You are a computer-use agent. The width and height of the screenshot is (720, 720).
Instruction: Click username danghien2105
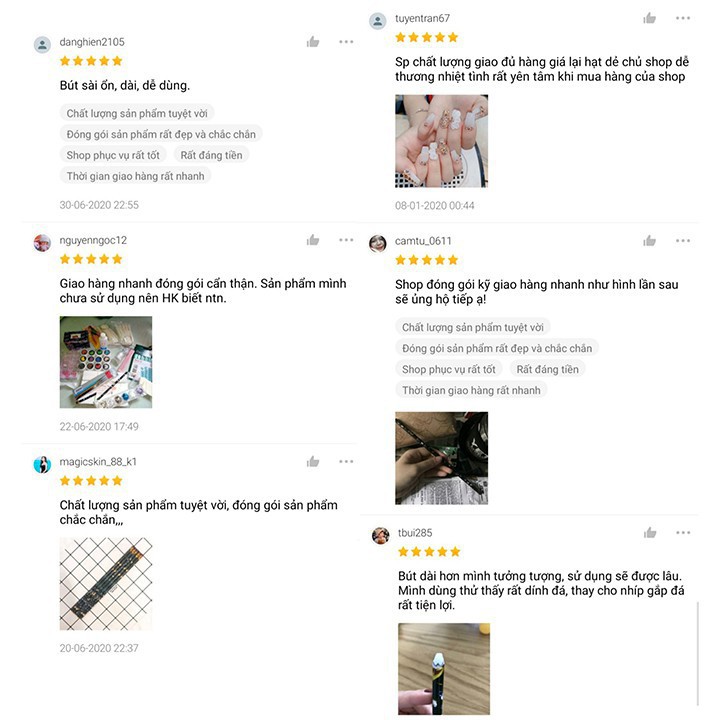pyautogui.click(x=92, y=42)
